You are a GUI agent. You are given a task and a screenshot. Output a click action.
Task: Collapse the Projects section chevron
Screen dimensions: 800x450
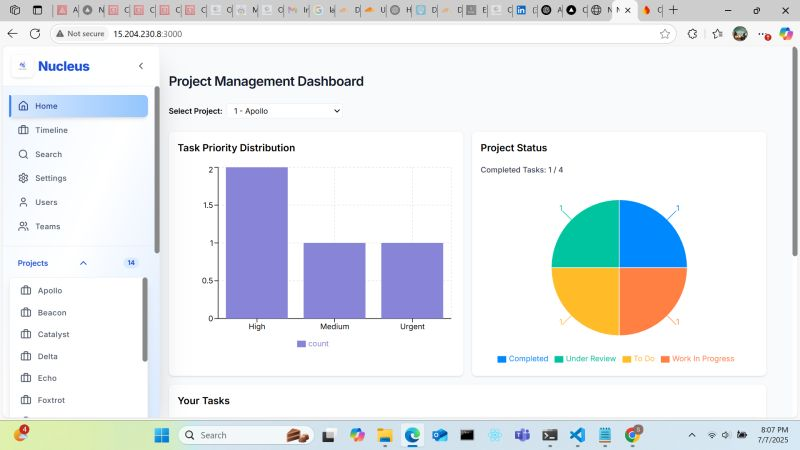click(83, 263)
